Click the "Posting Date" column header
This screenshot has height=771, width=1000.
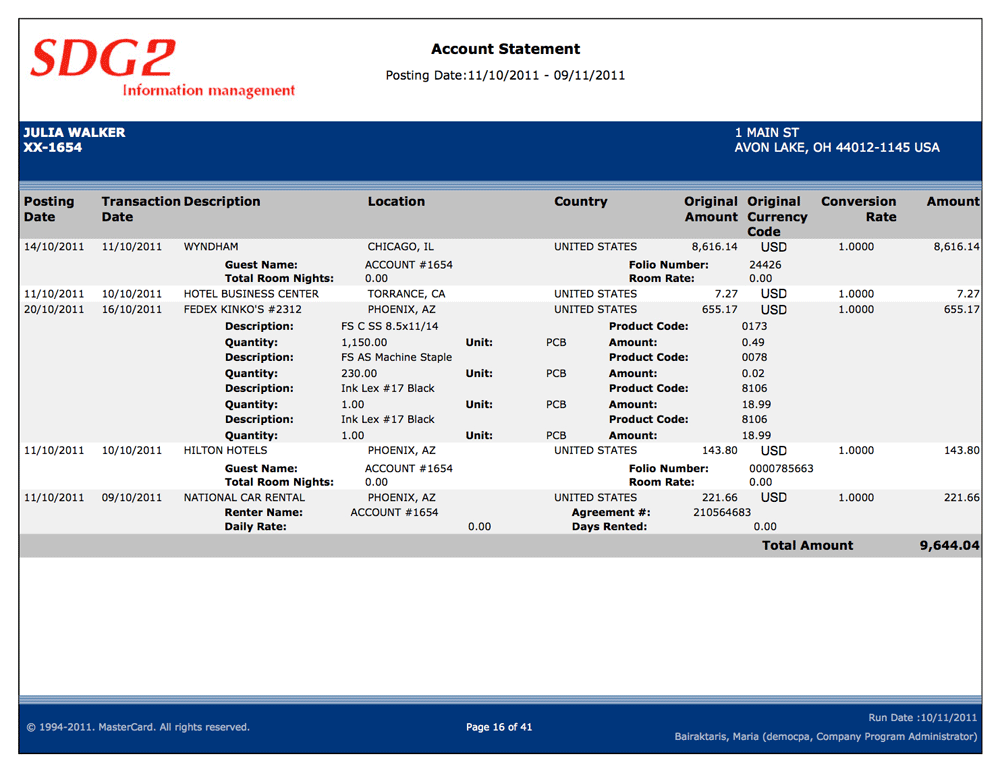(x=49, y=209)
